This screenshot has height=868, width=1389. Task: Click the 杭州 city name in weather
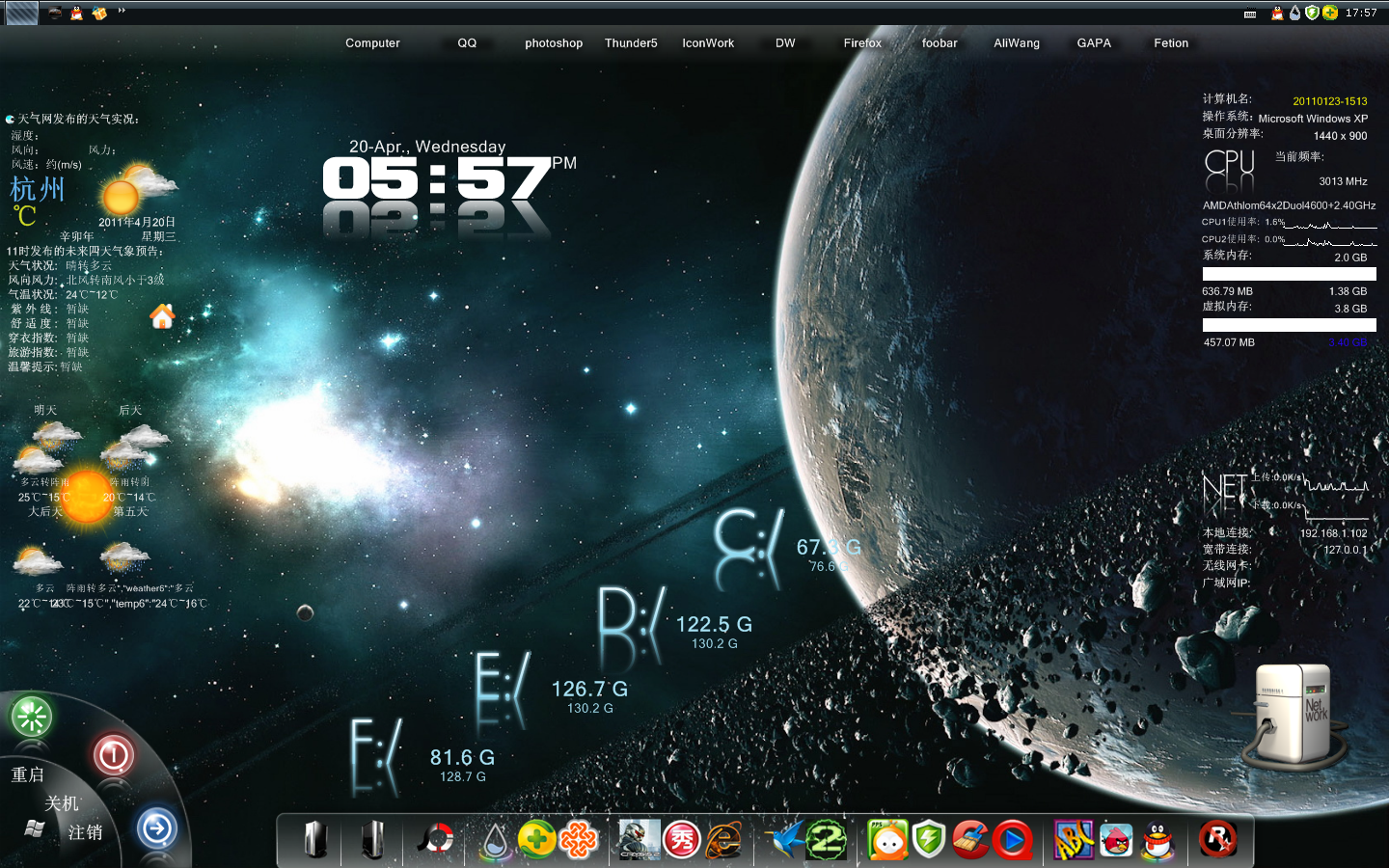coord(38,189)
